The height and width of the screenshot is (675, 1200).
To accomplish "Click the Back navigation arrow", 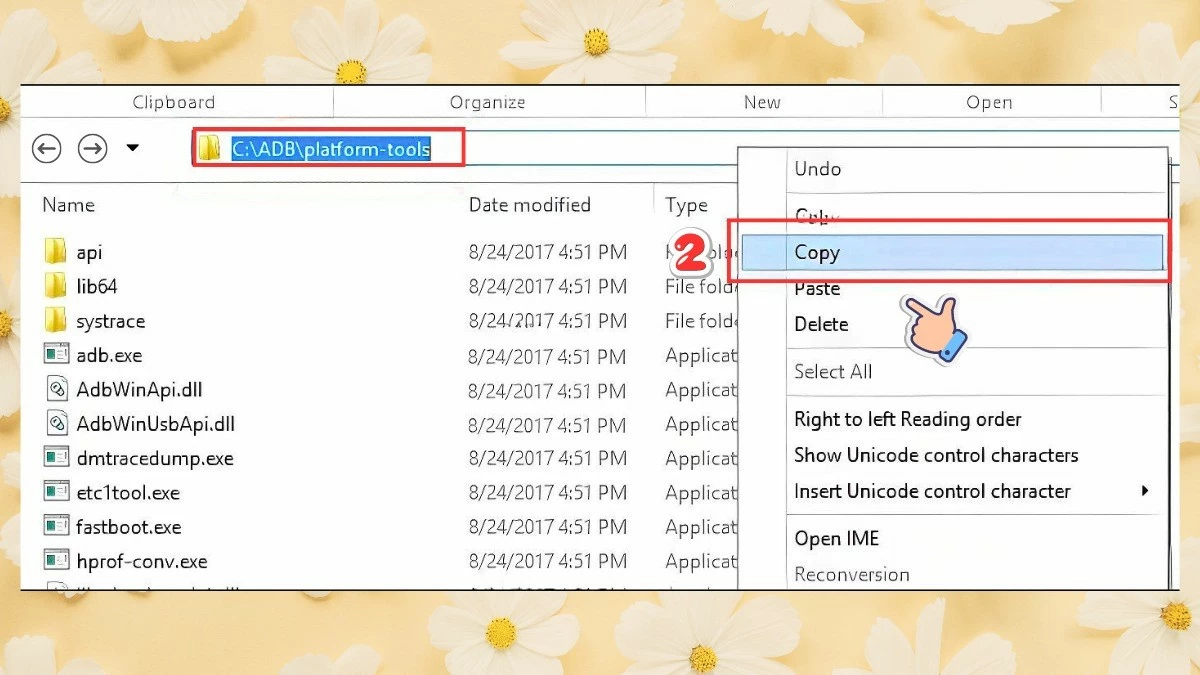I will pyautogui.click(x=47, y=149).
